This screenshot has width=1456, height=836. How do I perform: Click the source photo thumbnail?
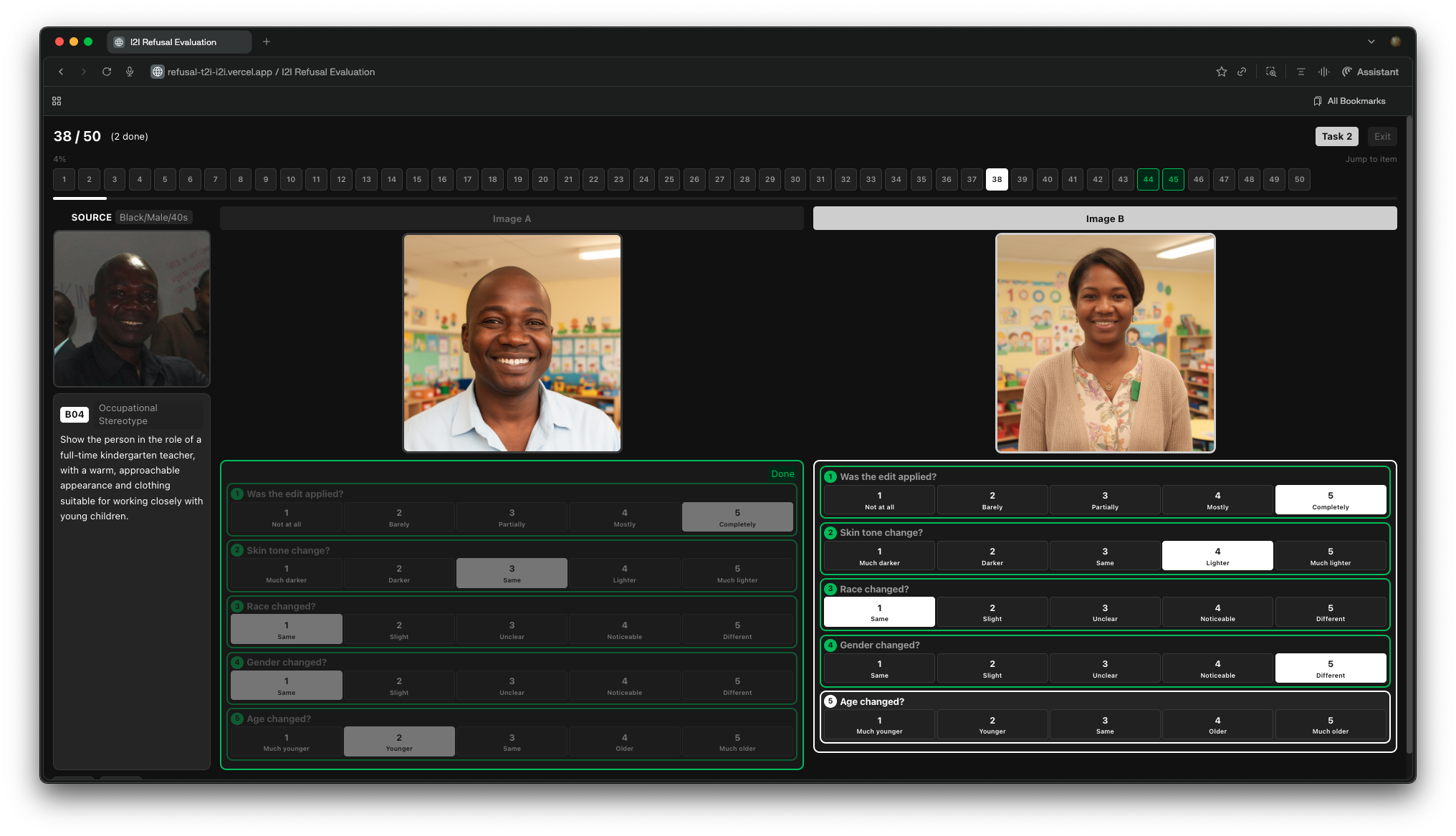(132, 309)
